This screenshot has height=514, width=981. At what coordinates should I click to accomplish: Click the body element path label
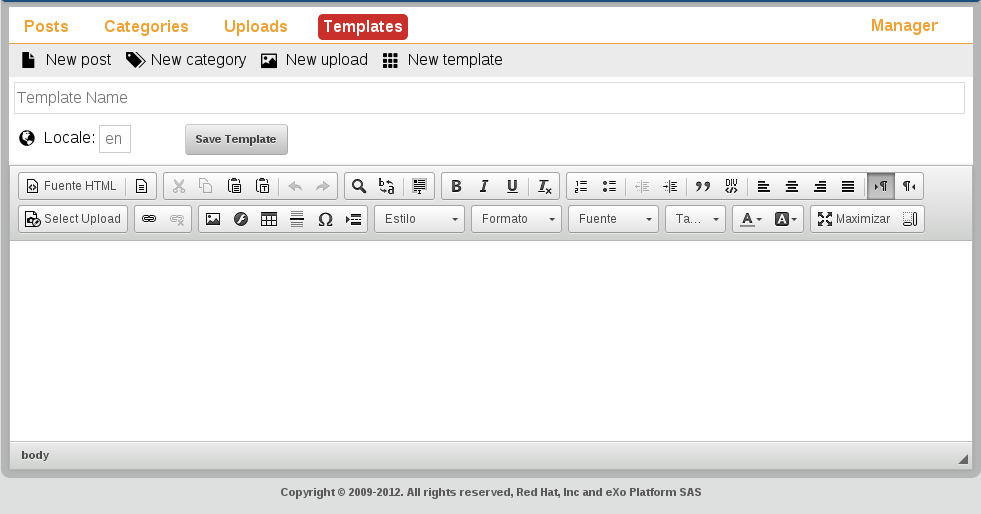35,455
